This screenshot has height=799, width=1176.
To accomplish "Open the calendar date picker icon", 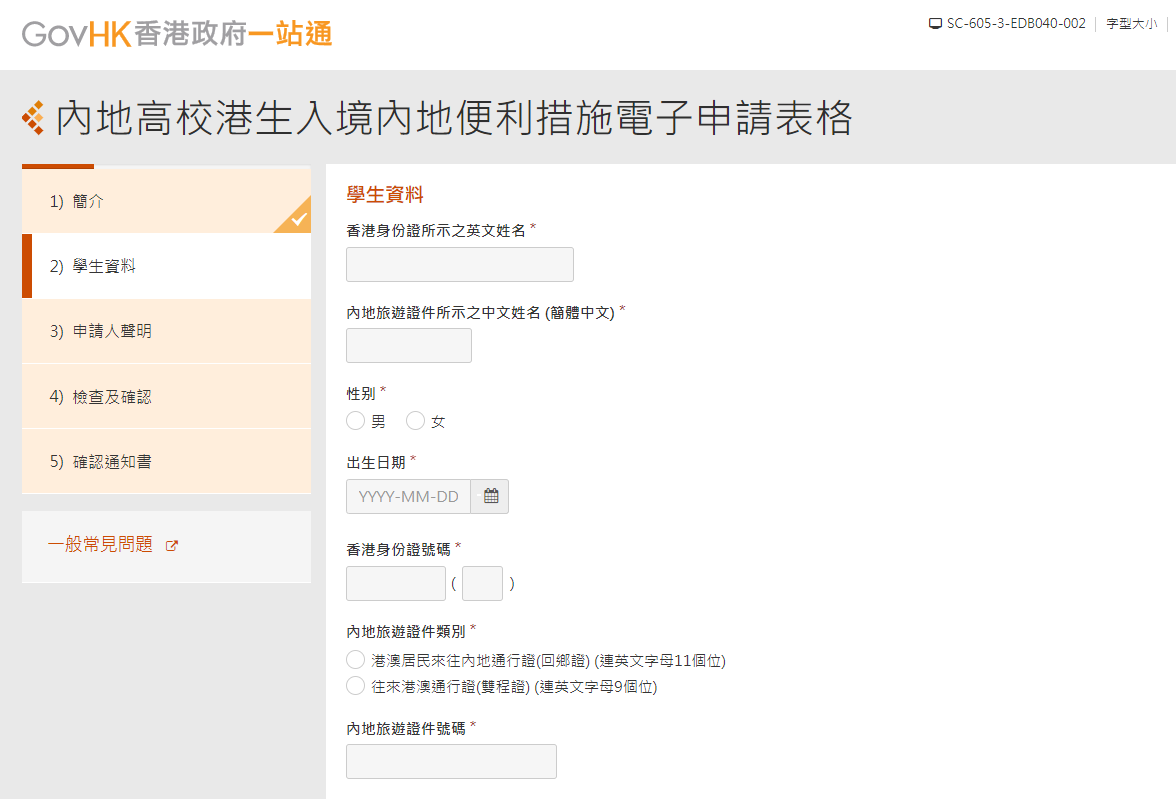I will 490,496.
